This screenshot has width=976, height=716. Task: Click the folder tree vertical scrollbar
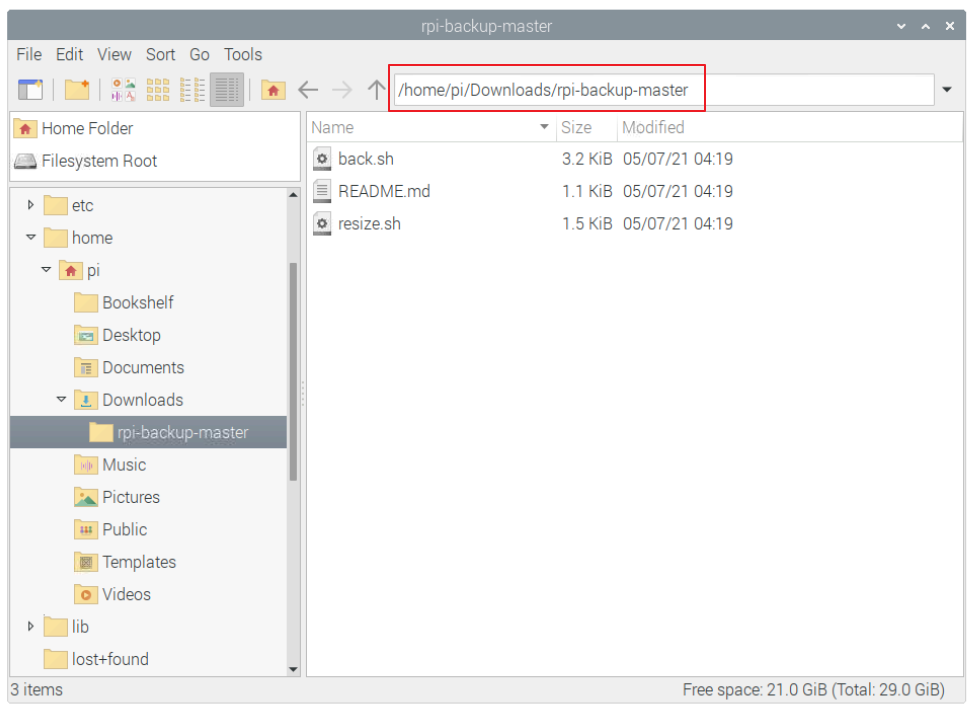(x=293, y=370)
